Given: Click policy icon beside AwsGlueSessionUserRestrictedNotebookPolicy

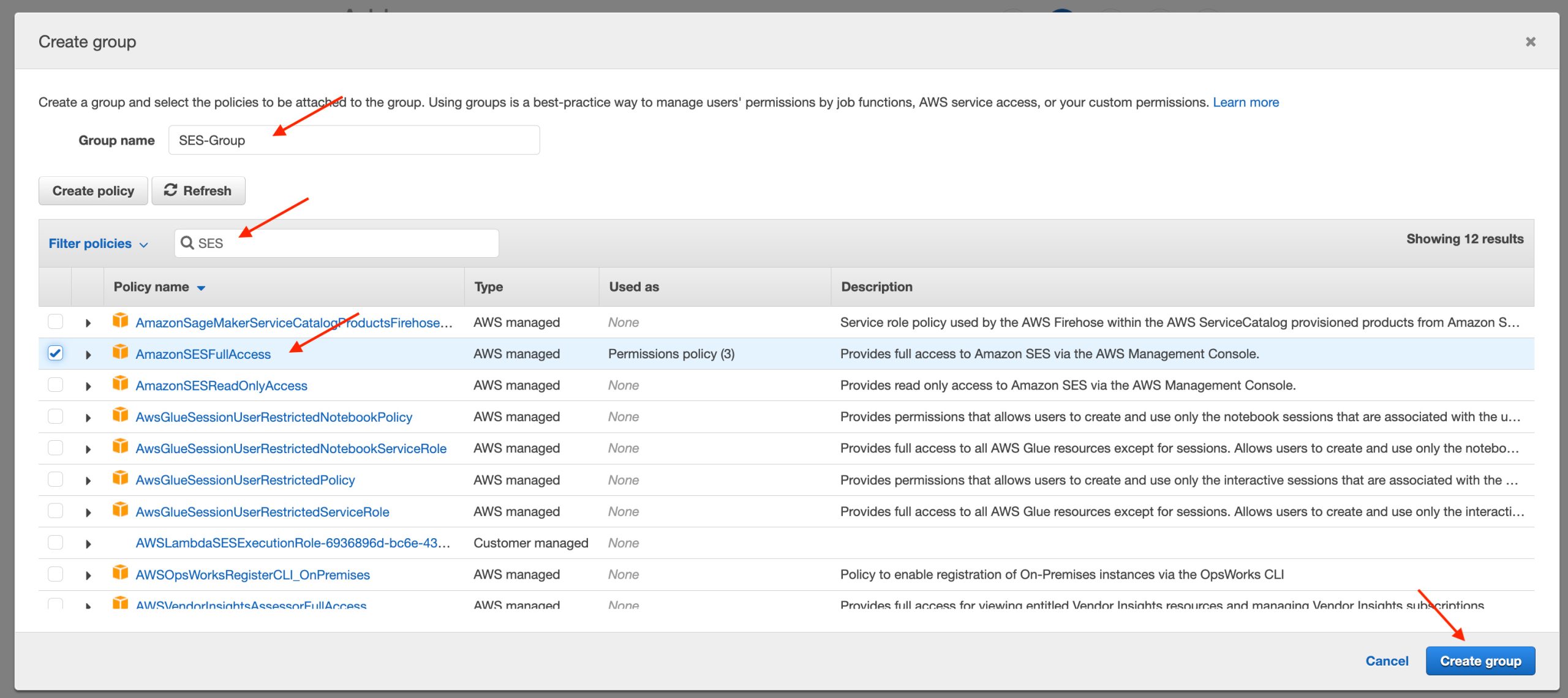Looking at the screenshot, I should [x=121, y=415].
